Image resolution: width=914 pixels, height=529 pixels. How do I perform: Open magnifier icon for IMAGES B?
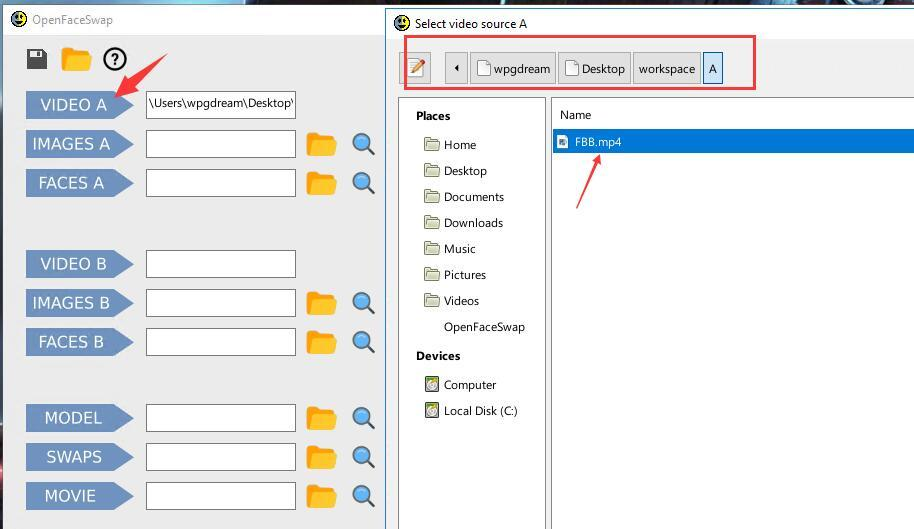tap(363, 303)
